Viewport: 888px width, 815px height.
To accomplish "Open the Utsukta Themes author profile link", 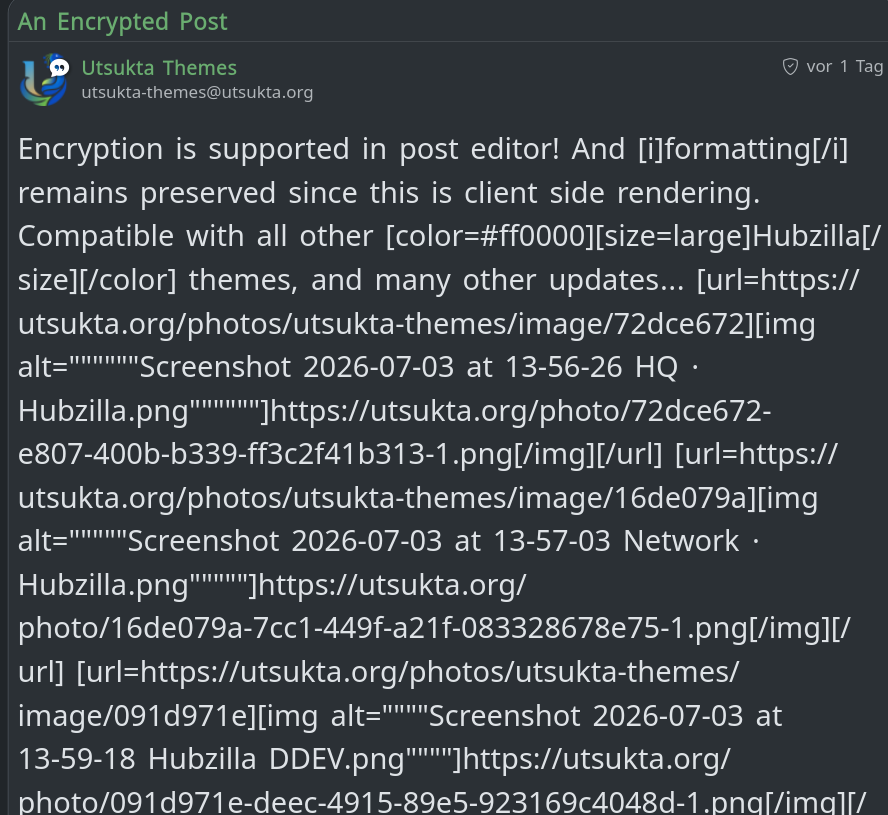I will pyautogui.click(x=159, y=68).
